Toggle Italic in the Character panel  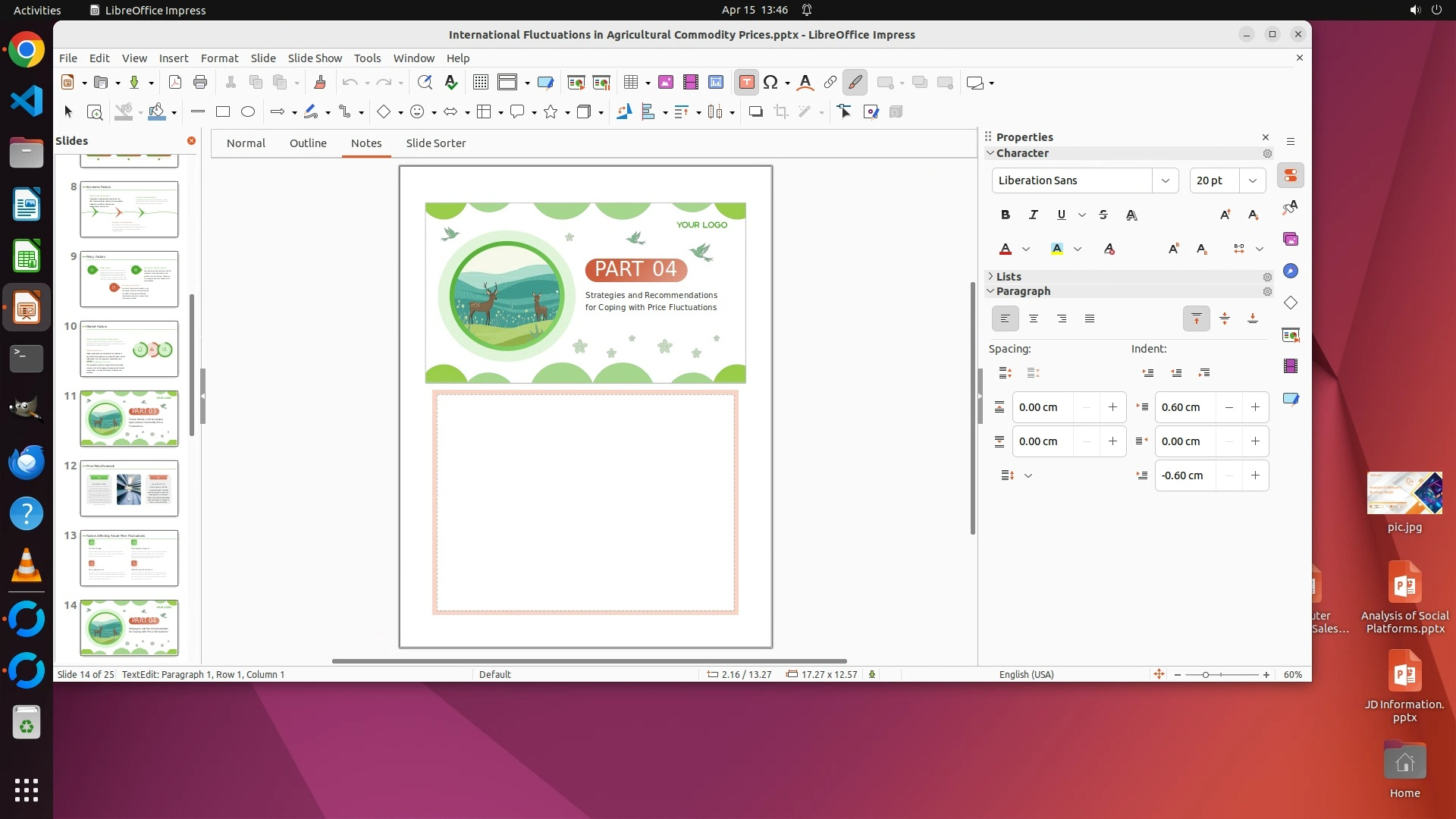click(1033, 215)
